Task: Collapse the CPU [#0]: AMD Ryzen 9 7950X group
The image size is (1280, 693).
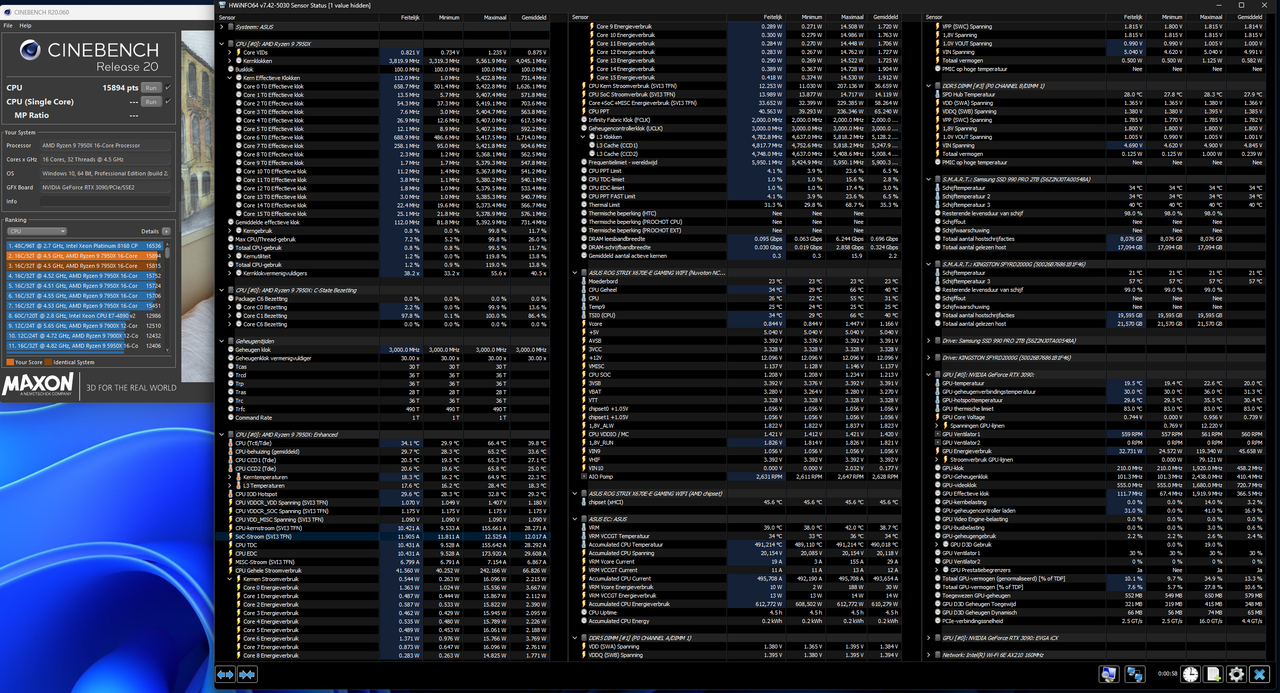Action: pos(221,43)
